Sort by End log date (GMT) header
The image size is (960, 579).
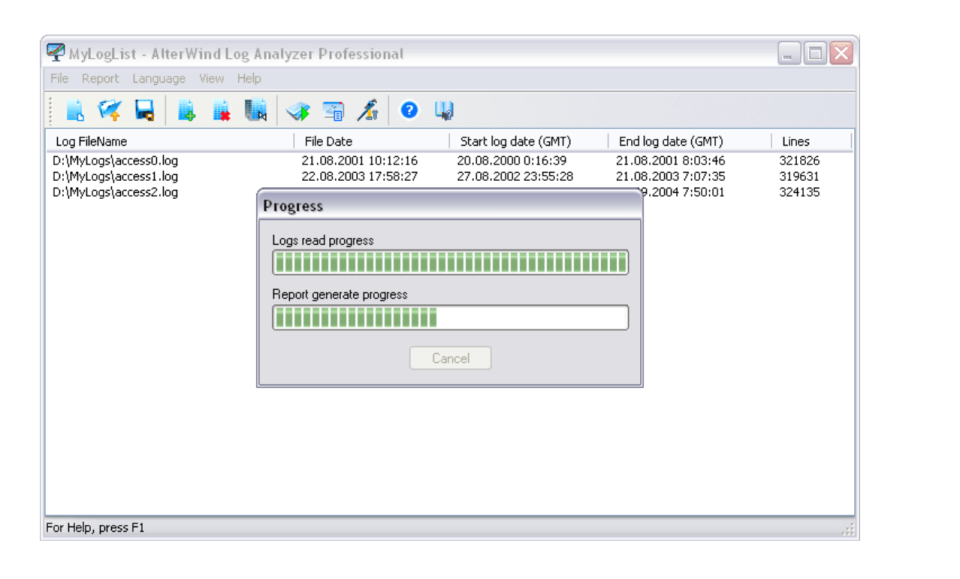(x=690, y=141)
